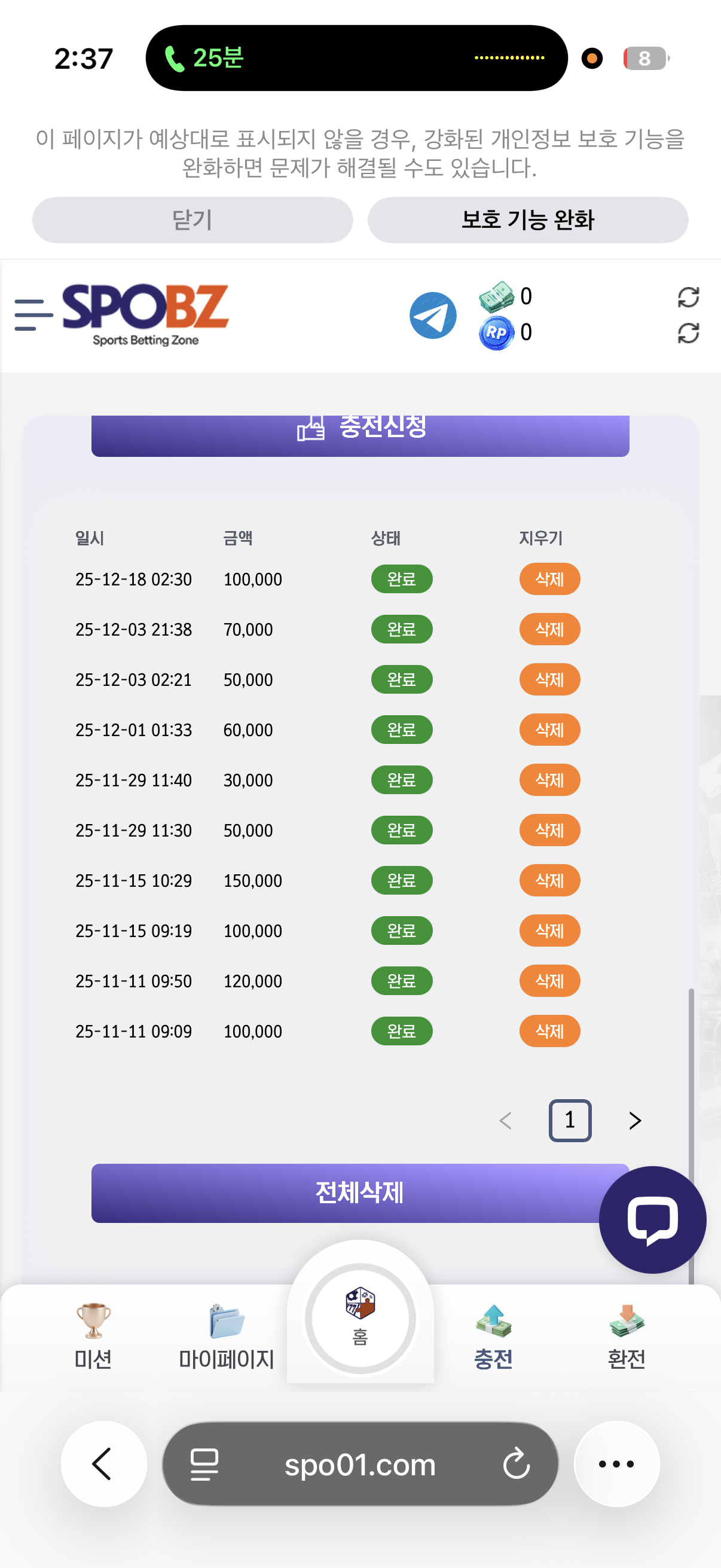Open the live chat bubble

(x=652, y=1220)
